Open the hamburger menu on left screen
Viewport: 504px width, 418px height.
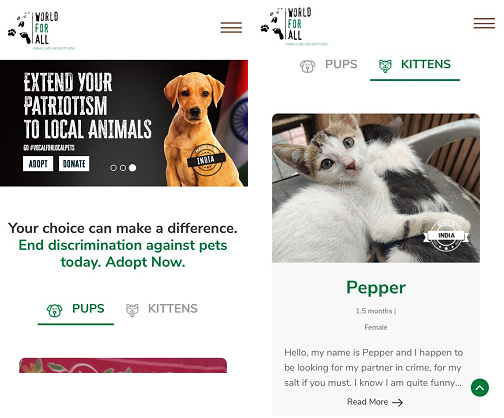[x=231, y=28]
